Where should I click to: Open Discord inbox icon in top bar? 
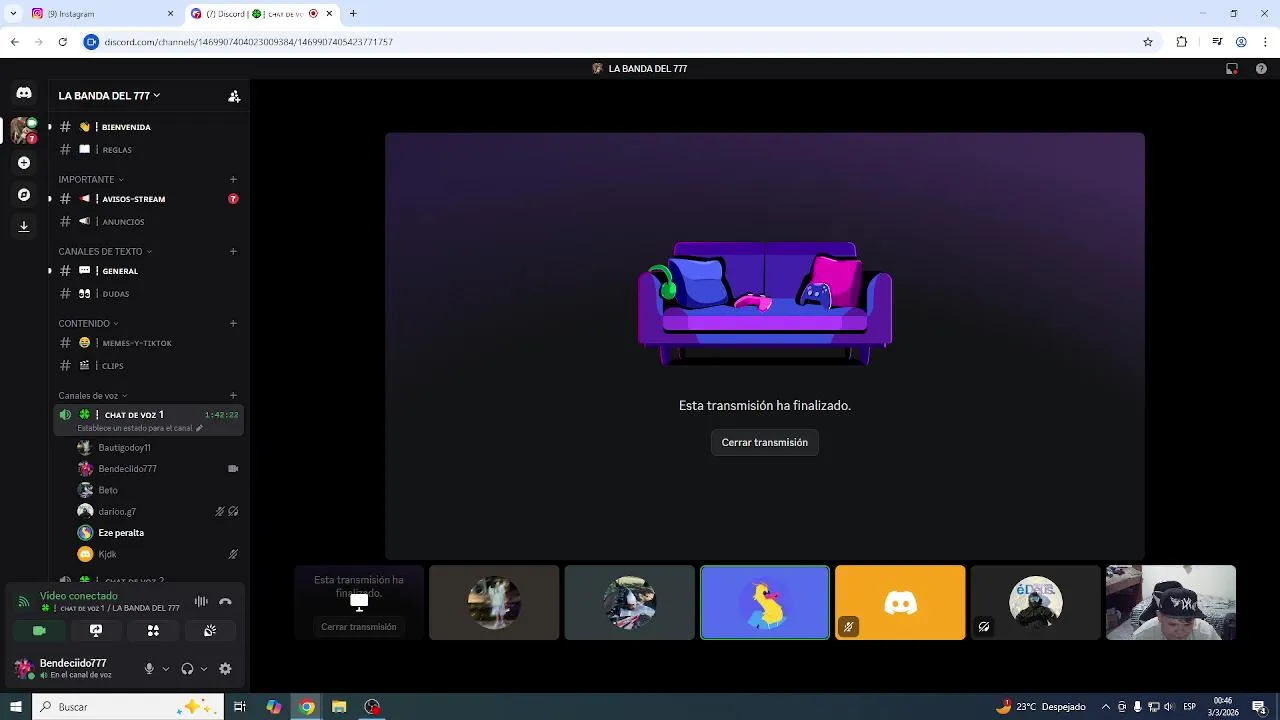click(1232, 69)
